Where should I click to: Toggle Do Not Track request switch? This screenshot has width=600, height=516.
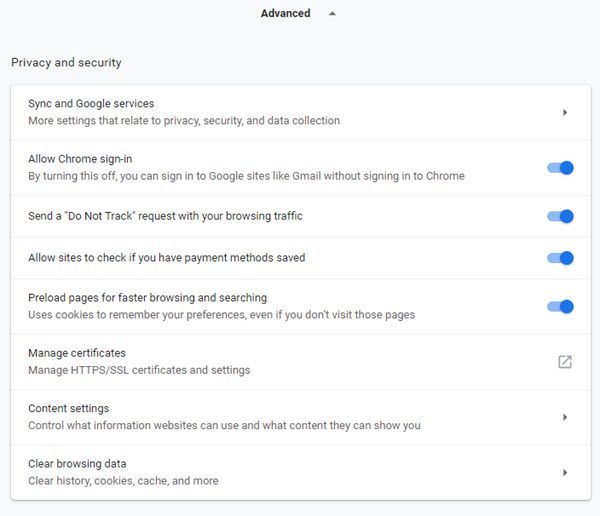point(560,216)
